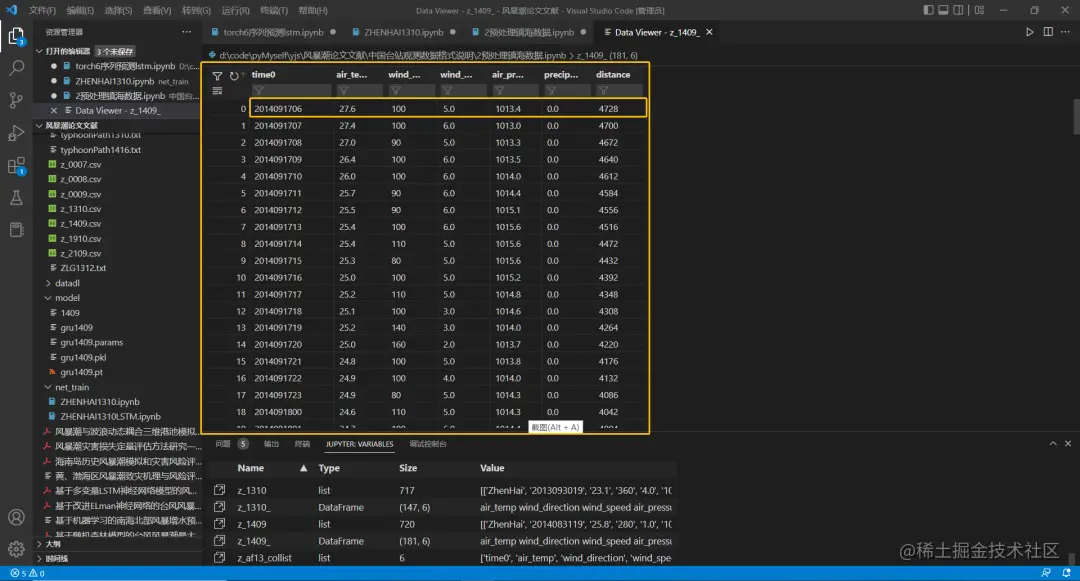Collapse the 打开的编辑器 section
This screenshot has width=1080, height=581.
click(39, 51)
